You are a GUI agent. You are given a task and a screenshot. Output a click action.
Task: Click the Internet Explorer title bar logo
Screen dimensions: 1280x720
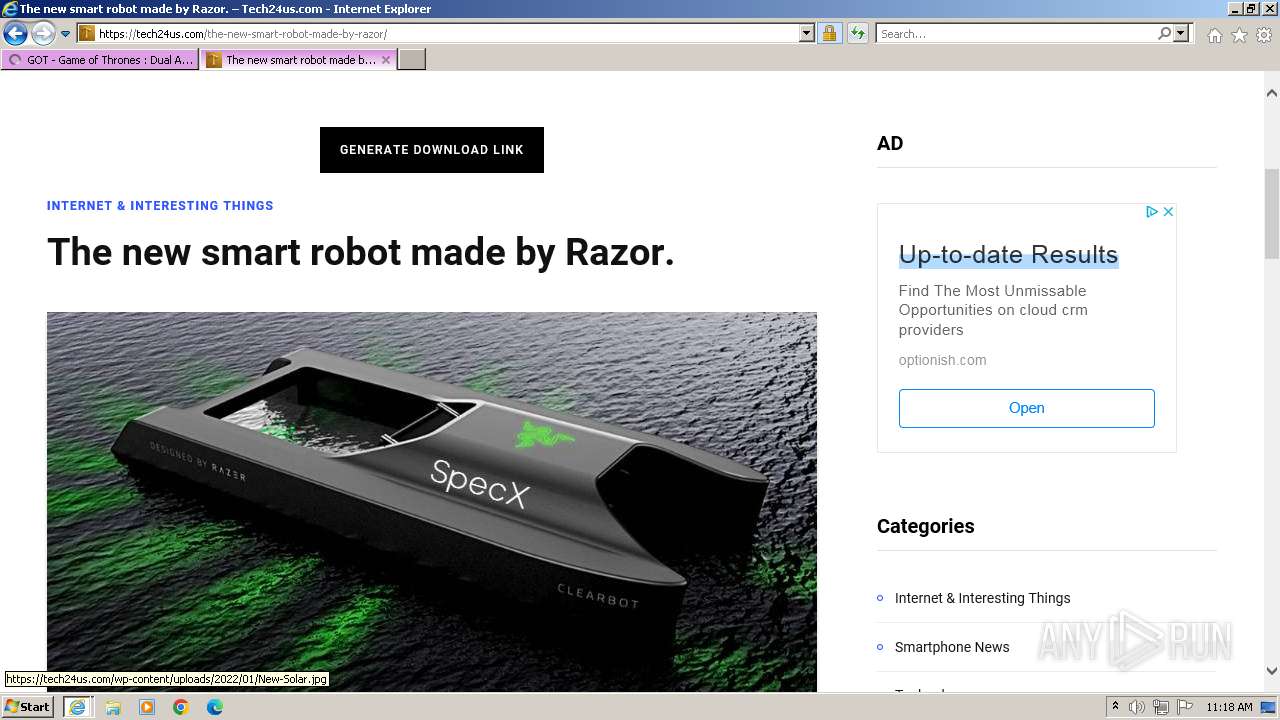(x=10, y=9)
